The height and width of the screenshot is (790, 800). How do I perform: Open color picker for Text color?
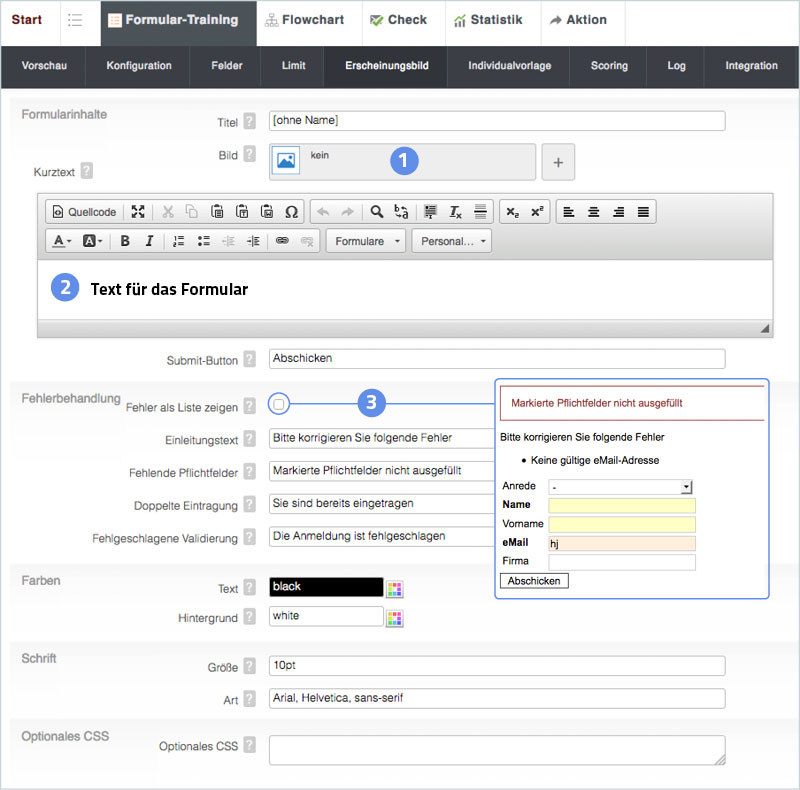tap(395, 588)
